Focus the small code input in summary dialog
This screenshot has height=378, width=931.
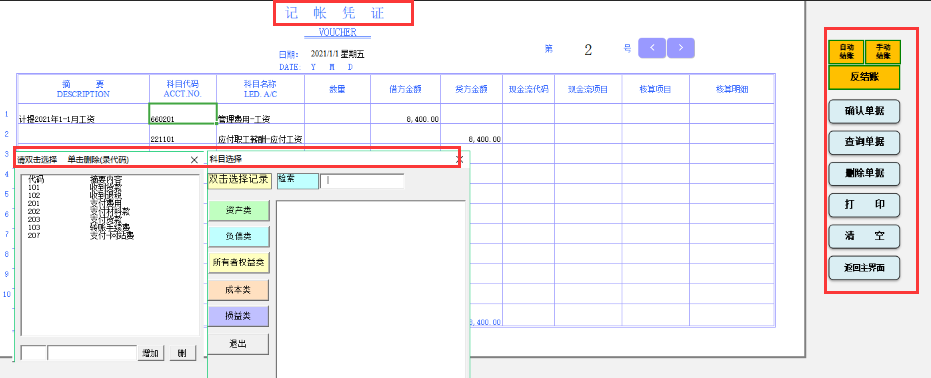coord(34,353)
